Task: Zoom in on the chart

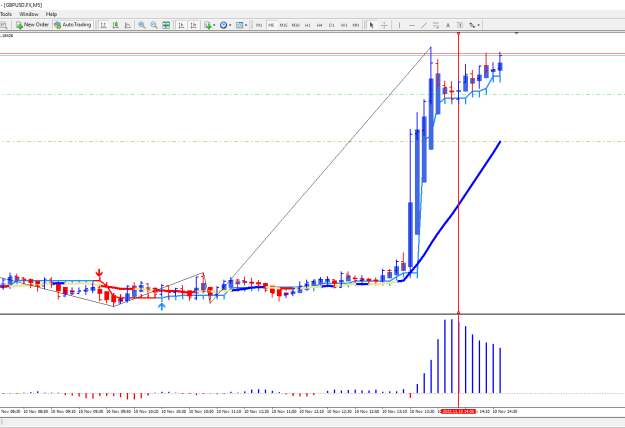Action: (142, 25)
